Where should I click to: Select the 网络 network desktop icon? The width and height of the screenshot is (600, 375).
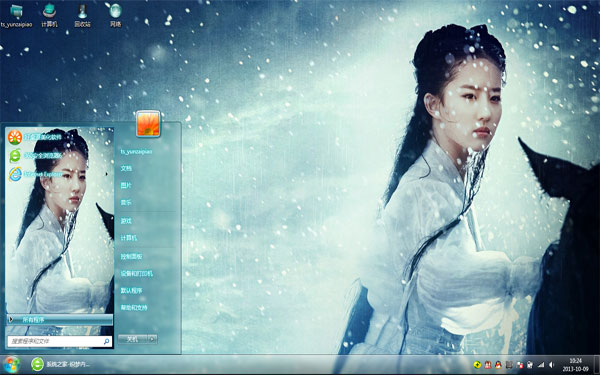click(x=116, y=15)
